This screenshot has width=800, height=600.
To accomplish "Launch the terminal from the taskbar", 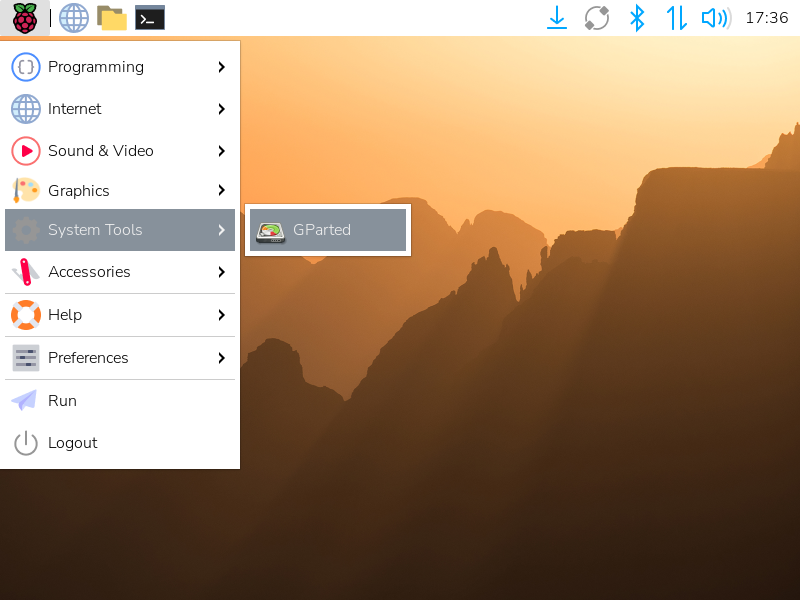I will click(150, 17).
